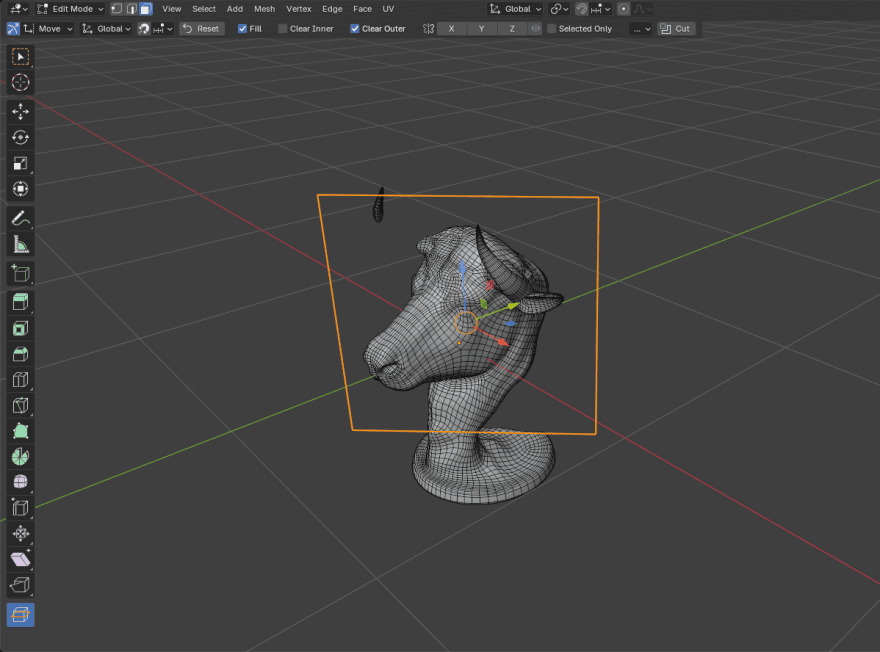Pick the Inset Faces tool
This screenshot has height=652, width=880.
(x=20, y=328)
